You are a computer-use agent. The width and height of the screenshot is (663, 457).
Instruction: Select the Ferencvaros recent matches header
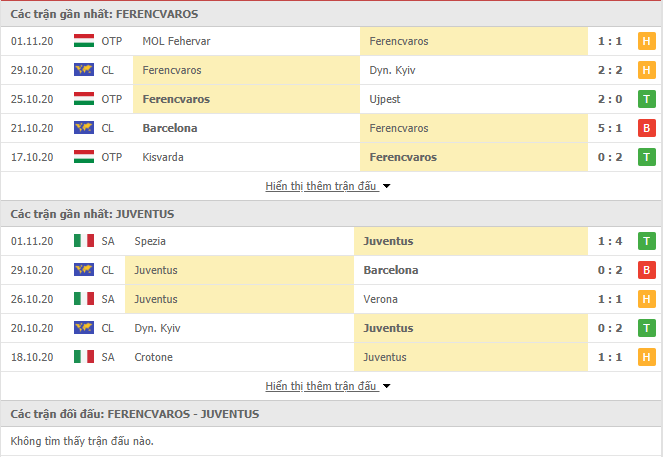click(x=104, y=14)
